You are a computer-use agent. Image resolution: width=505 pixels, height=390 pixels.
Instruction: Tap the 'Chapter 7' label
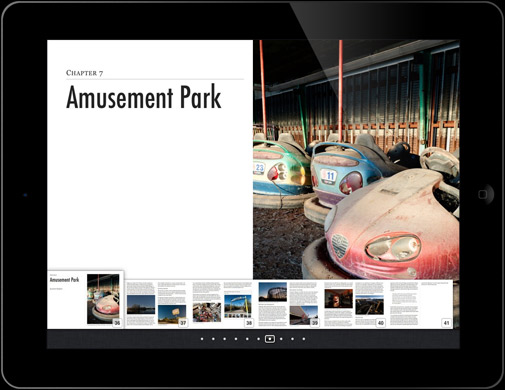85,73
